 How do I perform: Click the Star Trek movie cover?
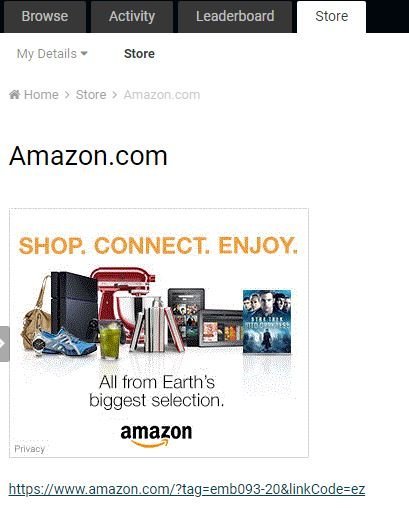pos(267,321)
